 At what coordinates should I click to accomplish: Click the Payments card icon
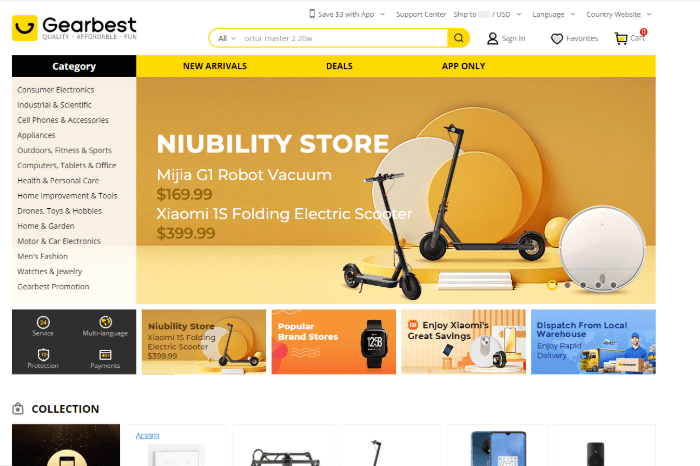coord(105,355)
